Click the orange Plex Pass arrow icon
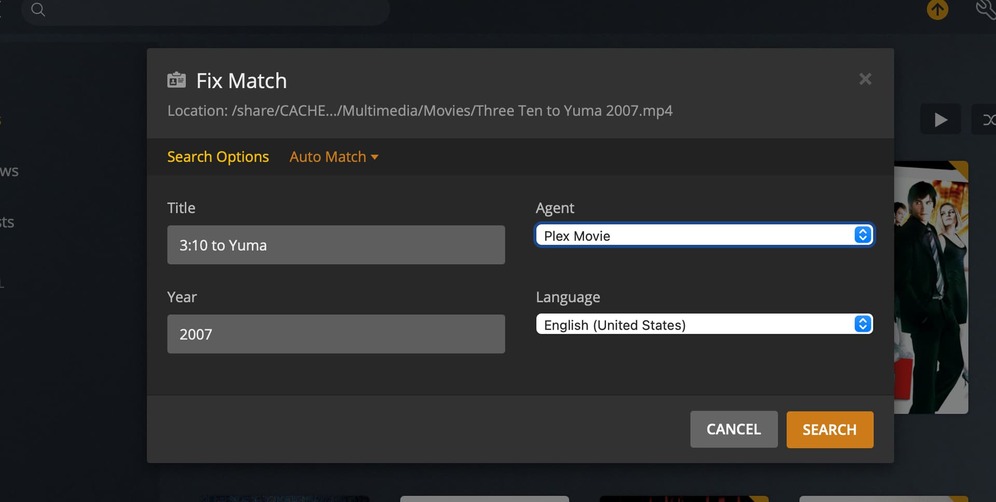Screen dimensions: 996x502 pyautogui.click(x=937, y=10)
